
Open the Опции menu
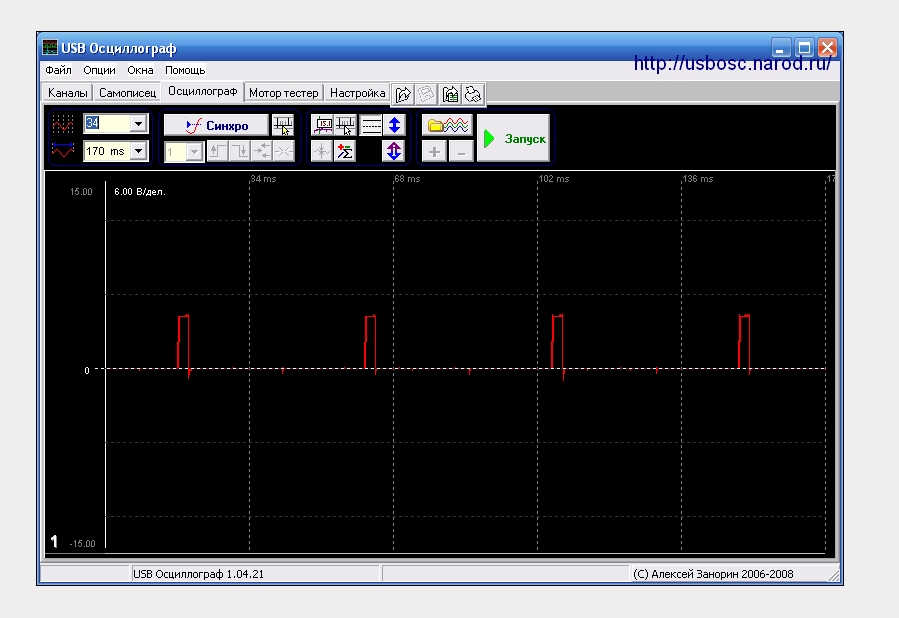coord(99,70)
